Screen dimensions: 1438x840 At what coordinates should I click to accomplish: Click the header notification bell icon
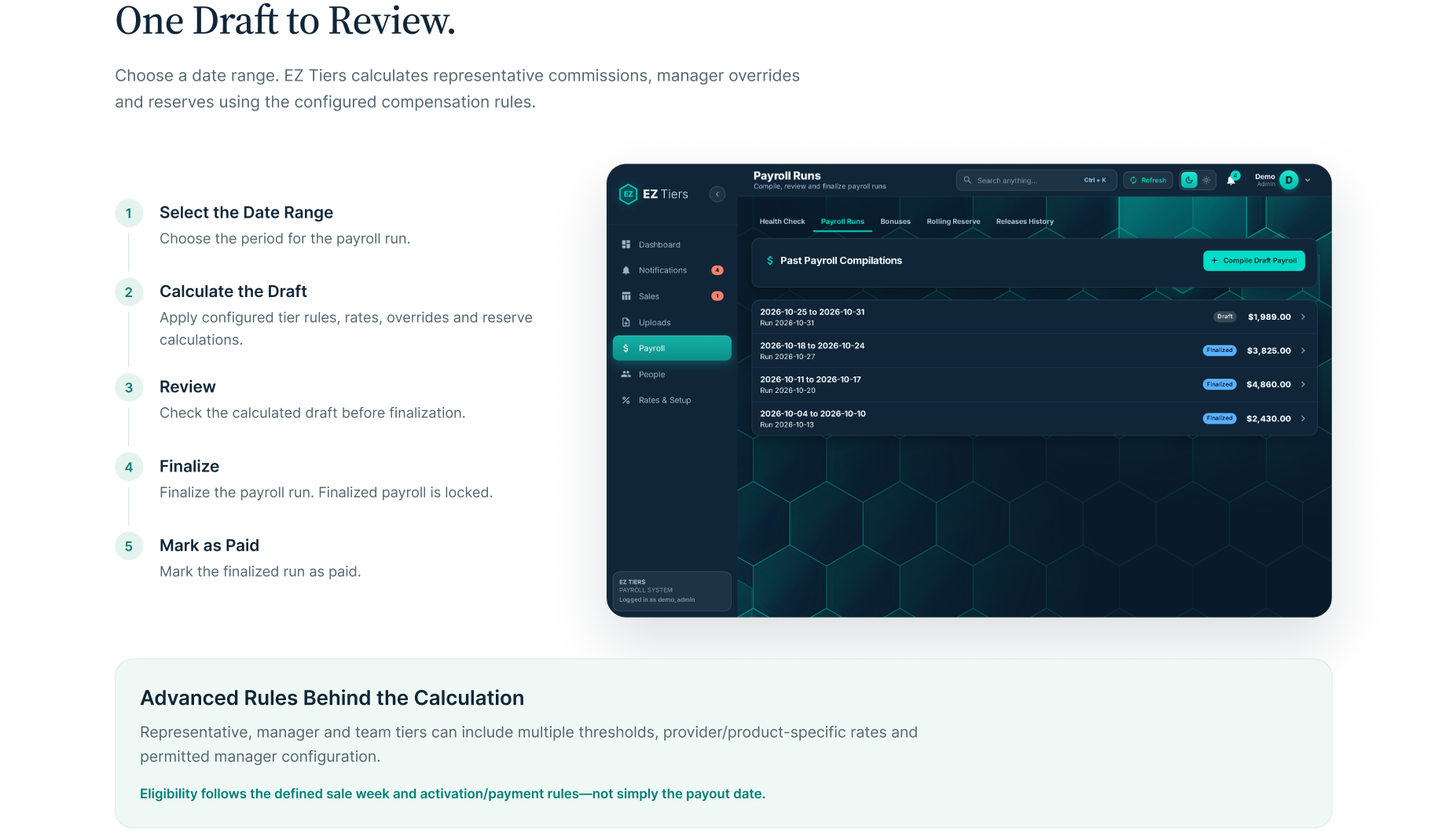[1231, 180]
